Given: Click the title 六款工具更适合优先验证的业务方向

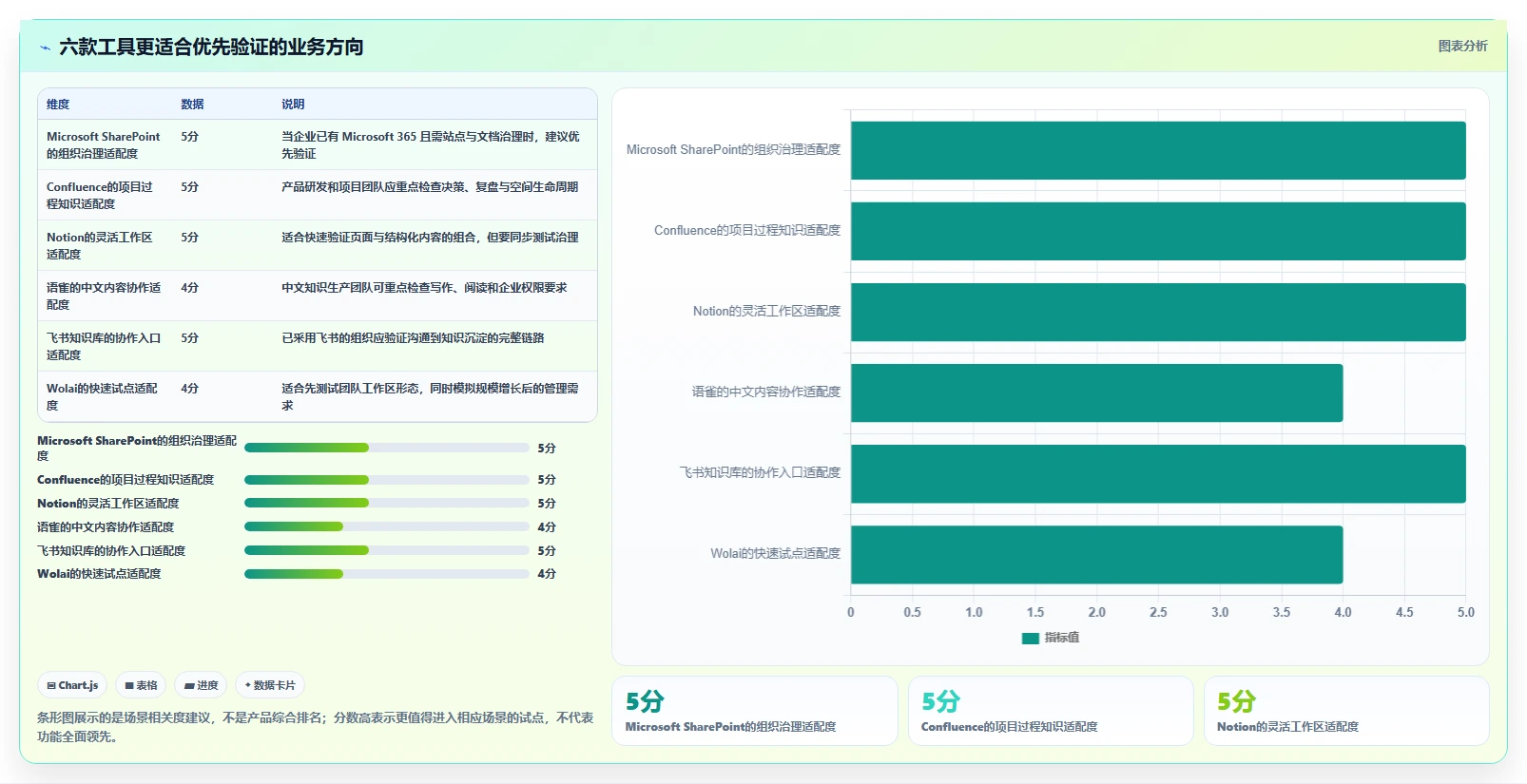Looking at the screenshot, I should 211,48.
